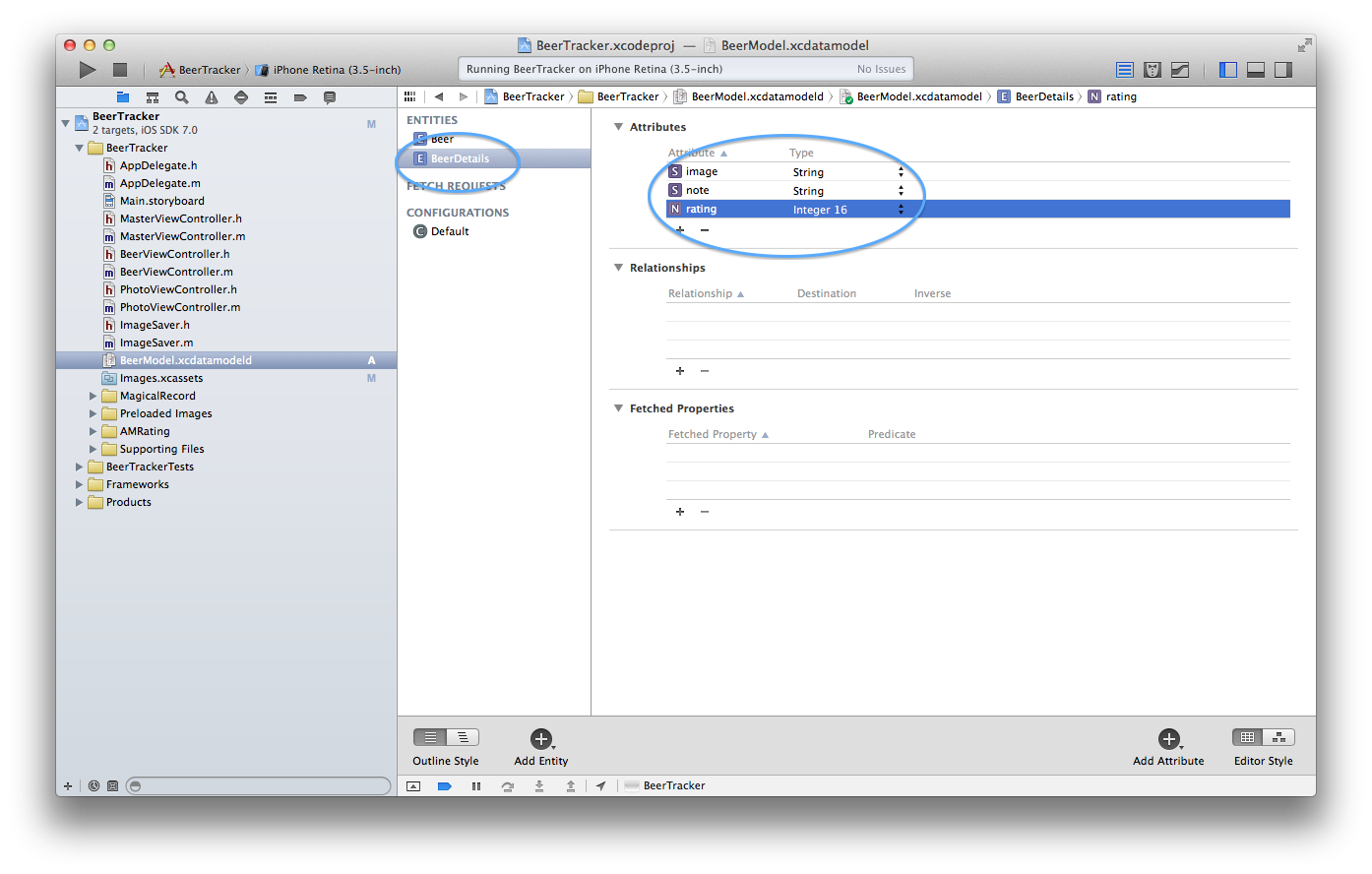Show the Symbol navigator tab
The height and width of the screenshot is (874, 1372).
pyautogui.click(x=153, y=97)
